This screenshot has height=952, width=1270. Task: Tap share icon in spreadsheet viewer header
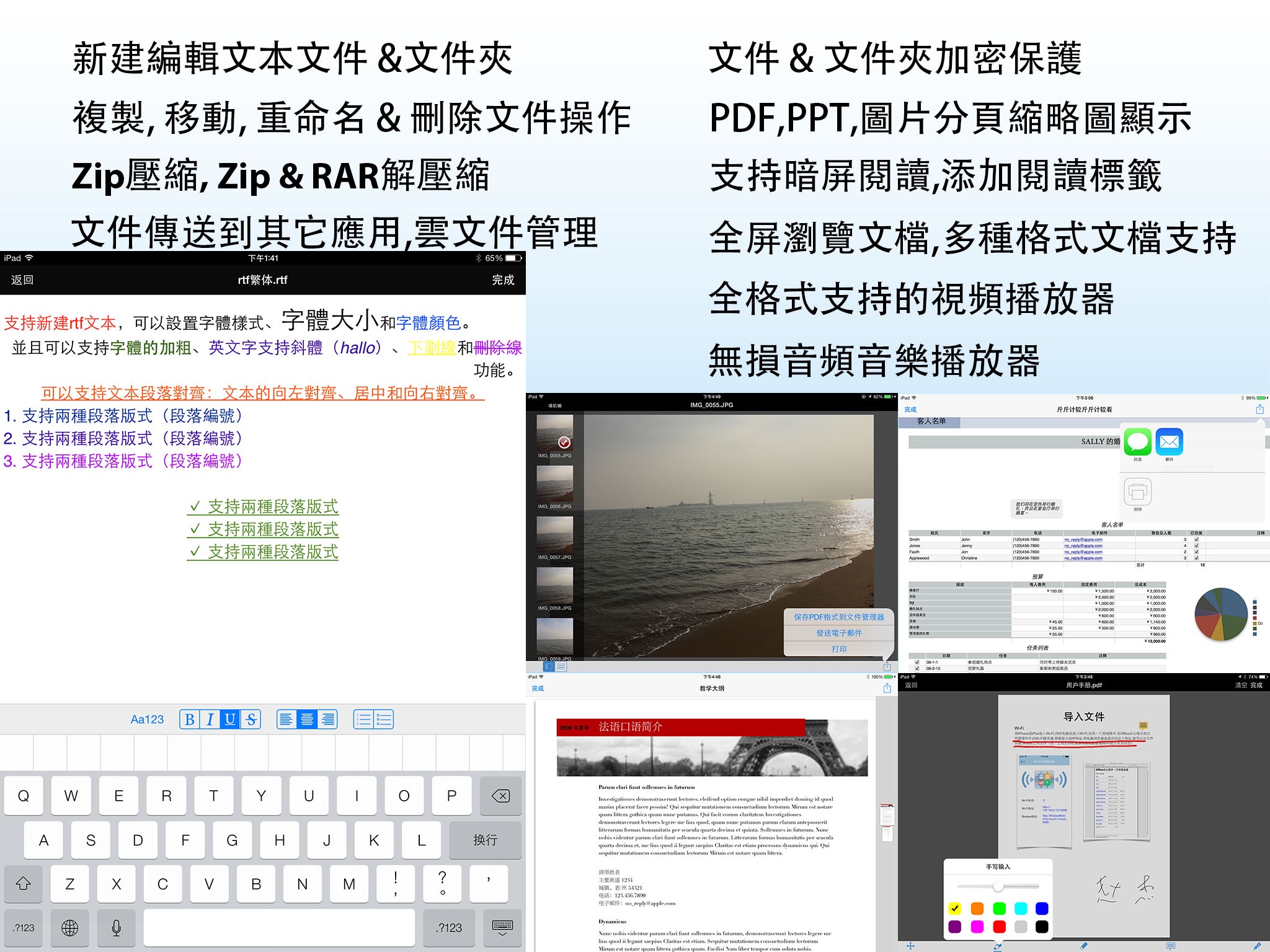click(x=1259, y=409)
